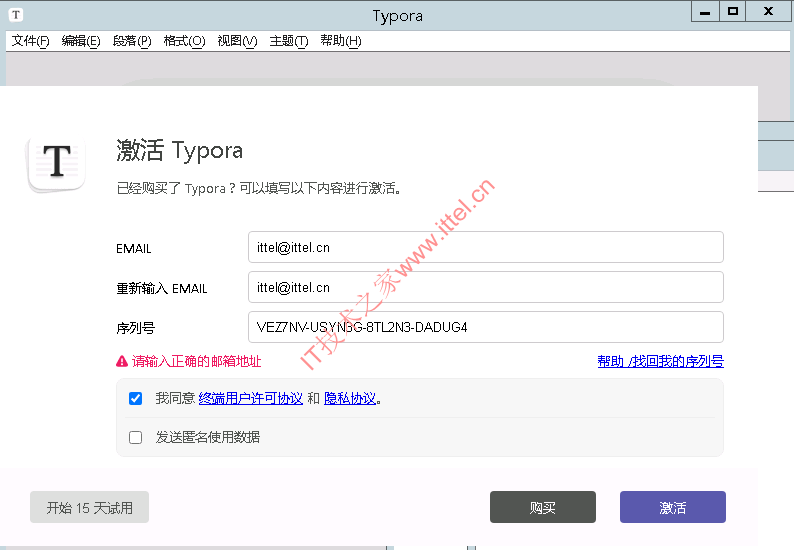Viewport: 794px width, 550px height.
Task: Open 帮助 /找回我的序列号 link
Action: pyautogui.click(x=660, y=361)
